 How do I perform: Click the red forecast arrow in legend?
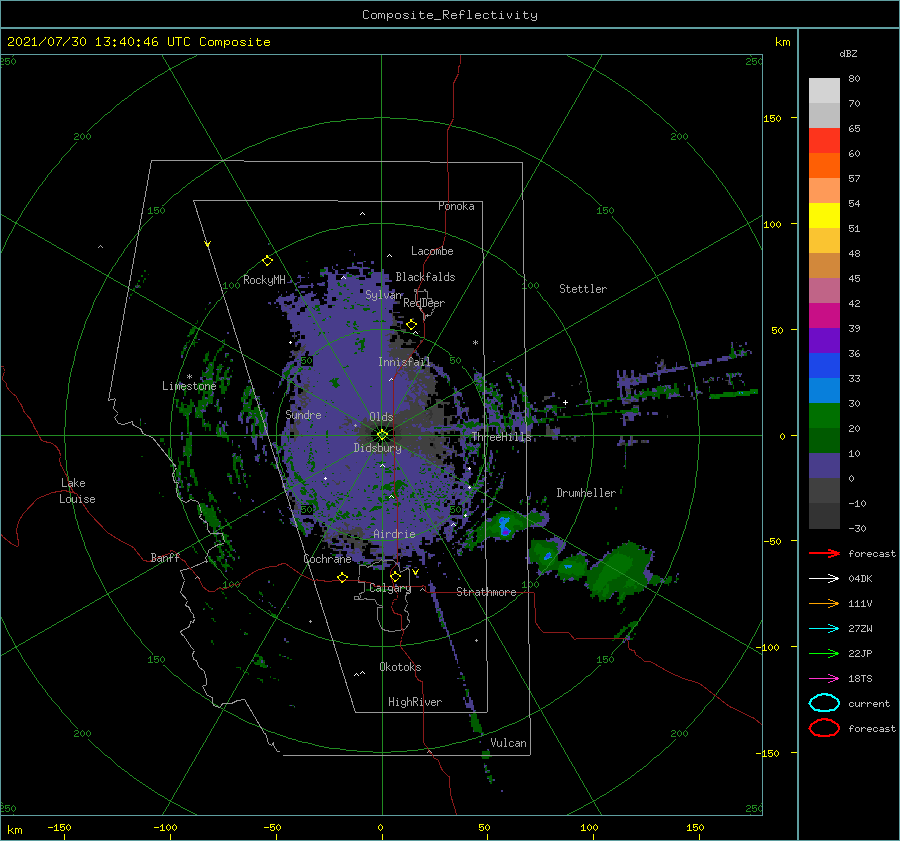(x=824, y=553)
